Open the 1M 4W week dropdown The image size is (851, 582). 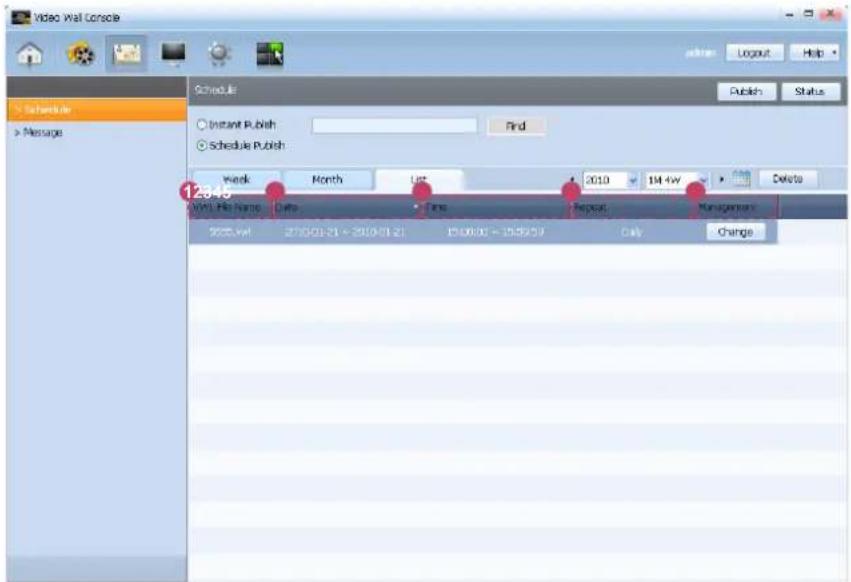click(x=676, y=180)
